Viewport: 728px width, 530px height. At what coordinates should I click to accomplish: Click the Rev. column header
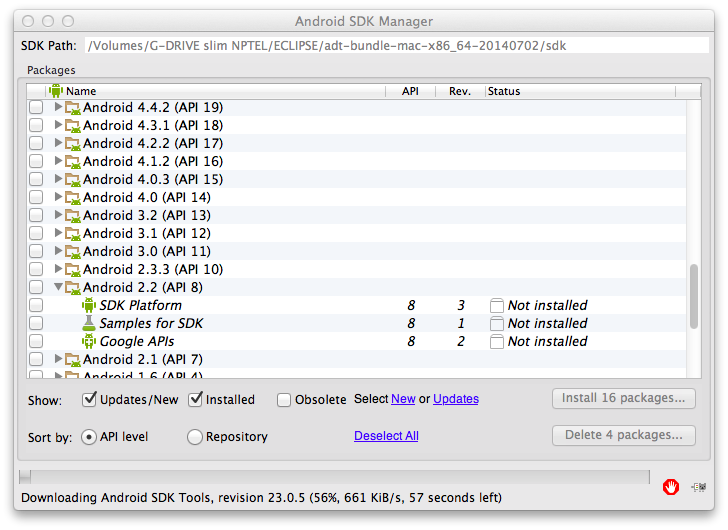click(460, 91)
